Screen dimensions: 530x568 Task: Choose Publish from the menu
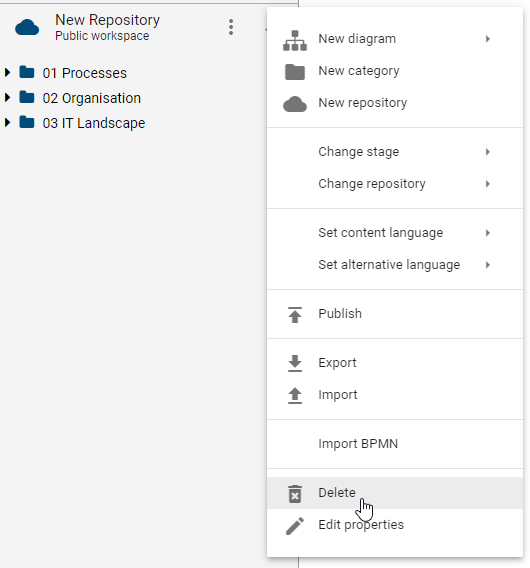pyautogui.click(x=395, y=314)
